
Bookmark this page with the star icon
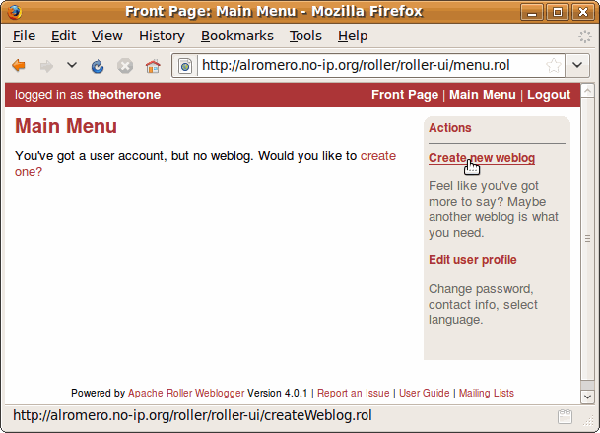click(553, 66)
